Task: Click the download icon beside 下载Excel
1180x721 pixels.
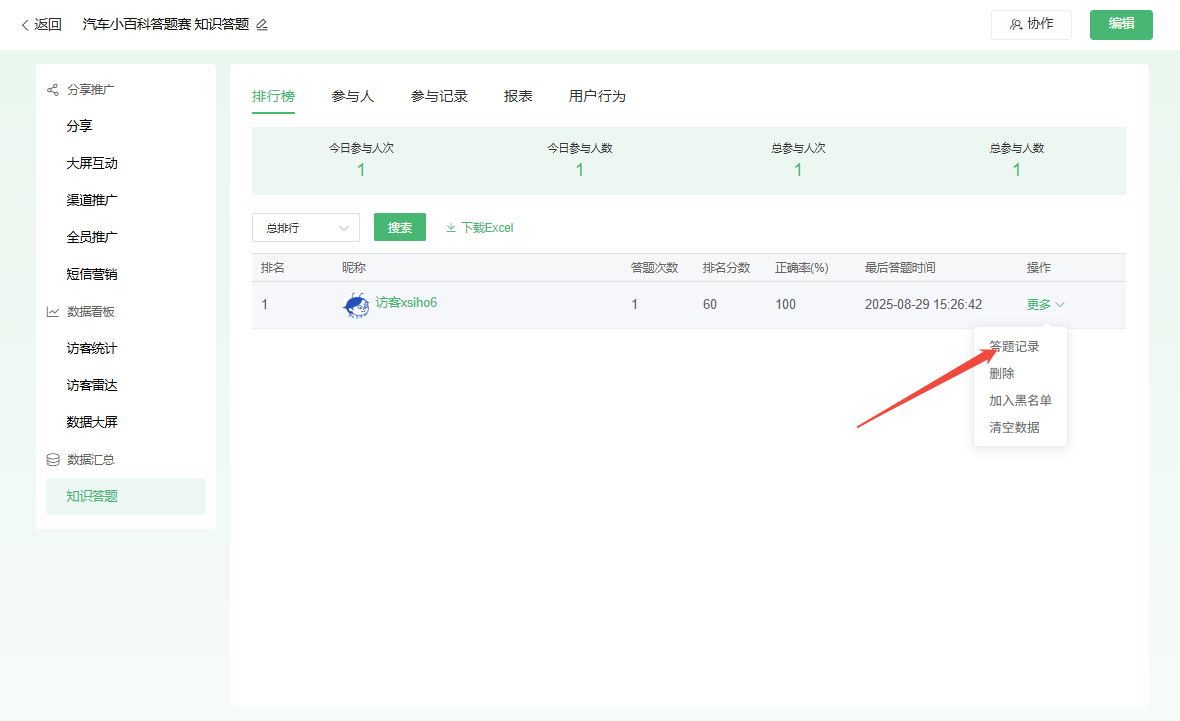Action: coord(451,228)
